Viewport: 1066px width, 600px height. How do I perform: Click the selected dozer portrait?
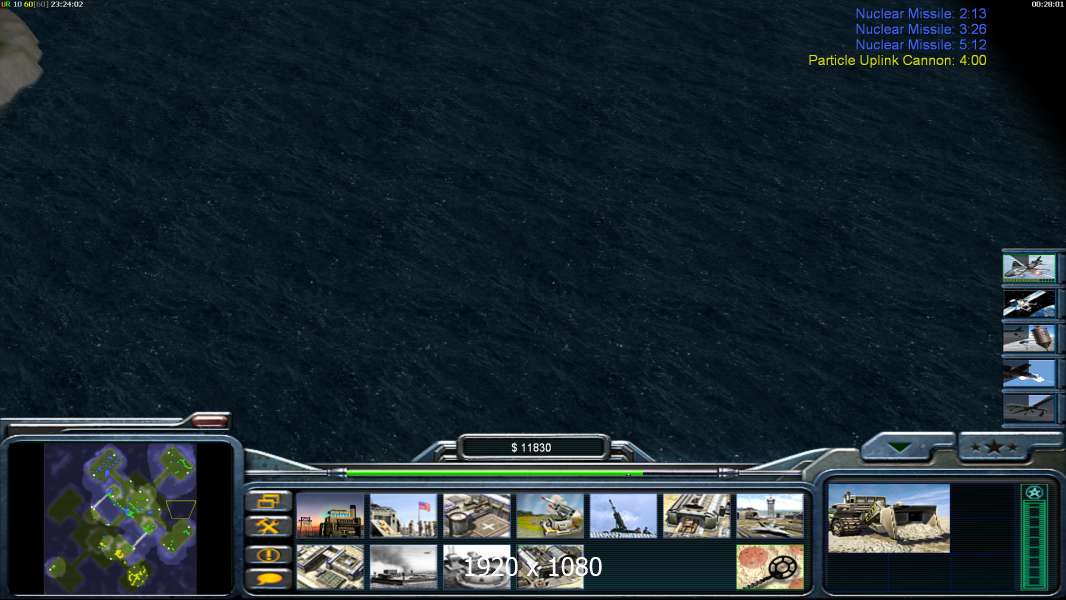889,518
